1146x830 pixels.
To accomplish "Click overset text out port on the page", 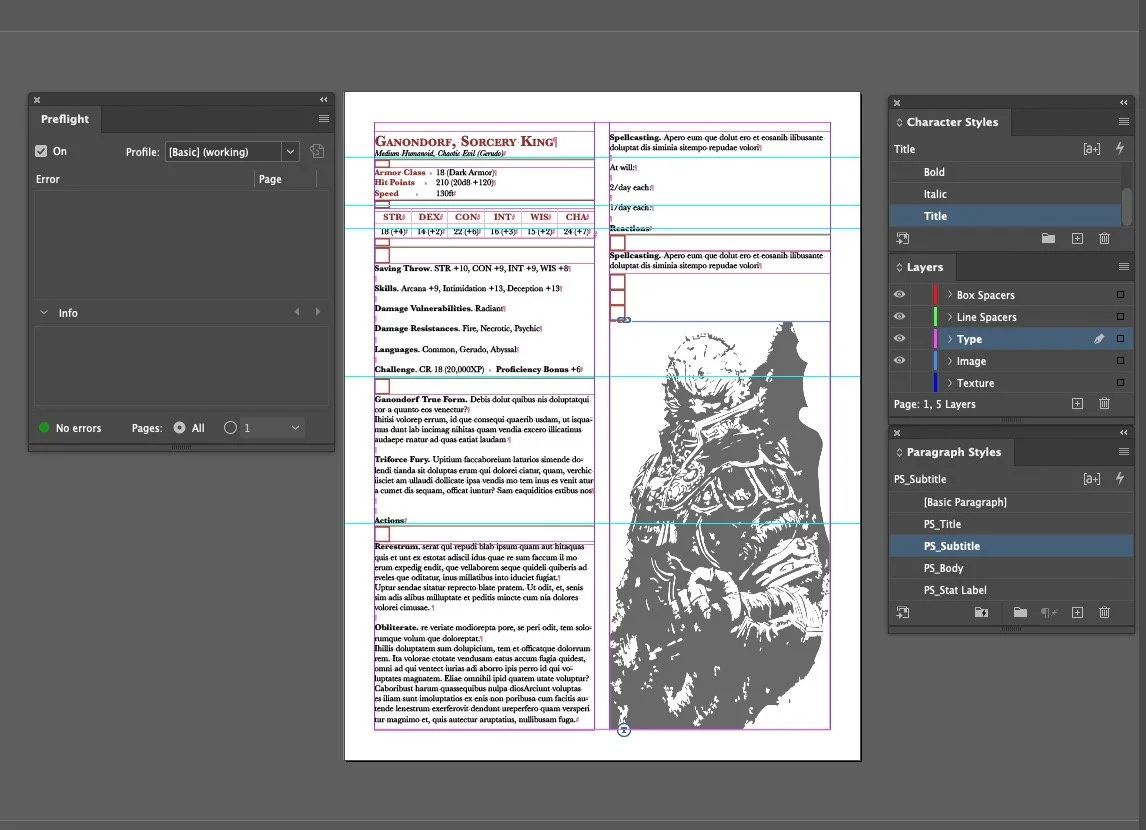I will 623,730.
